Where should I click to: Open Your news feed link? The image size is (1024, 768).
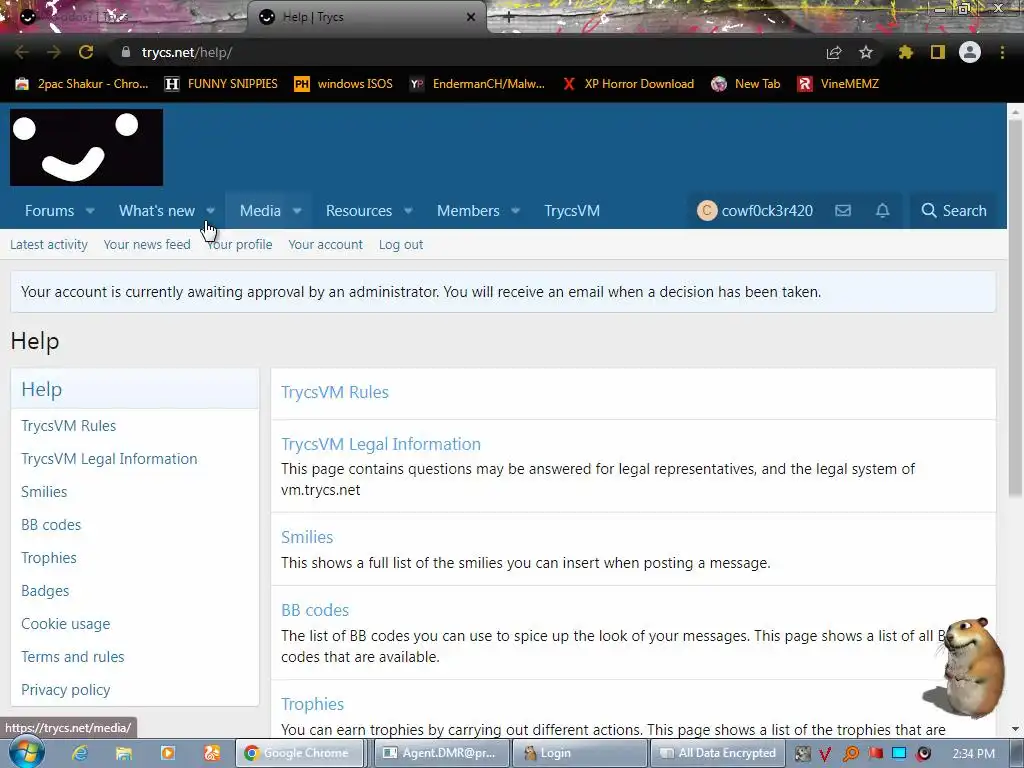point(147,244)
